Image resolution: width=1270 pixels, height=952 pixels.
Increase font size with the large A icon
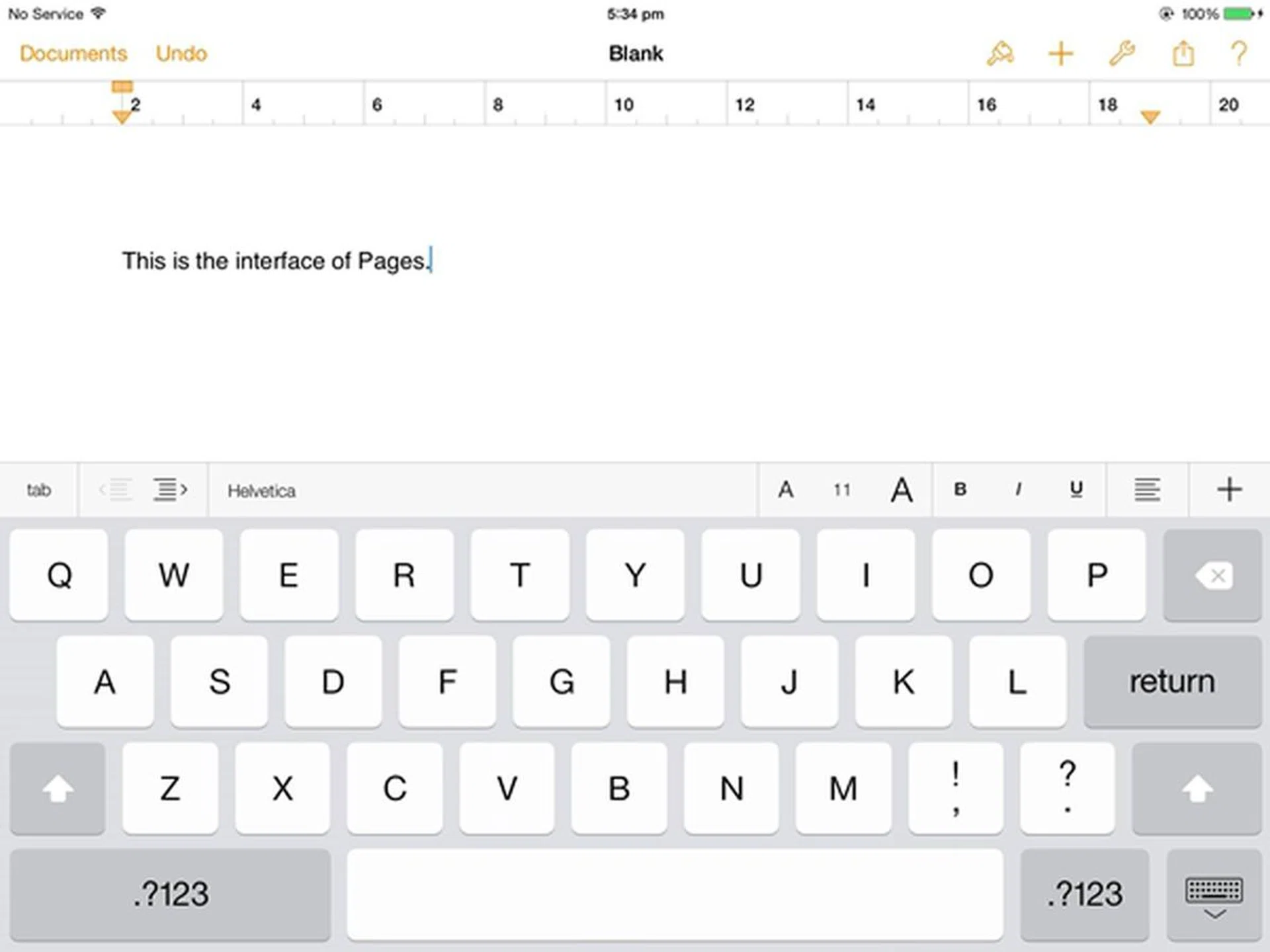point(901,490)
